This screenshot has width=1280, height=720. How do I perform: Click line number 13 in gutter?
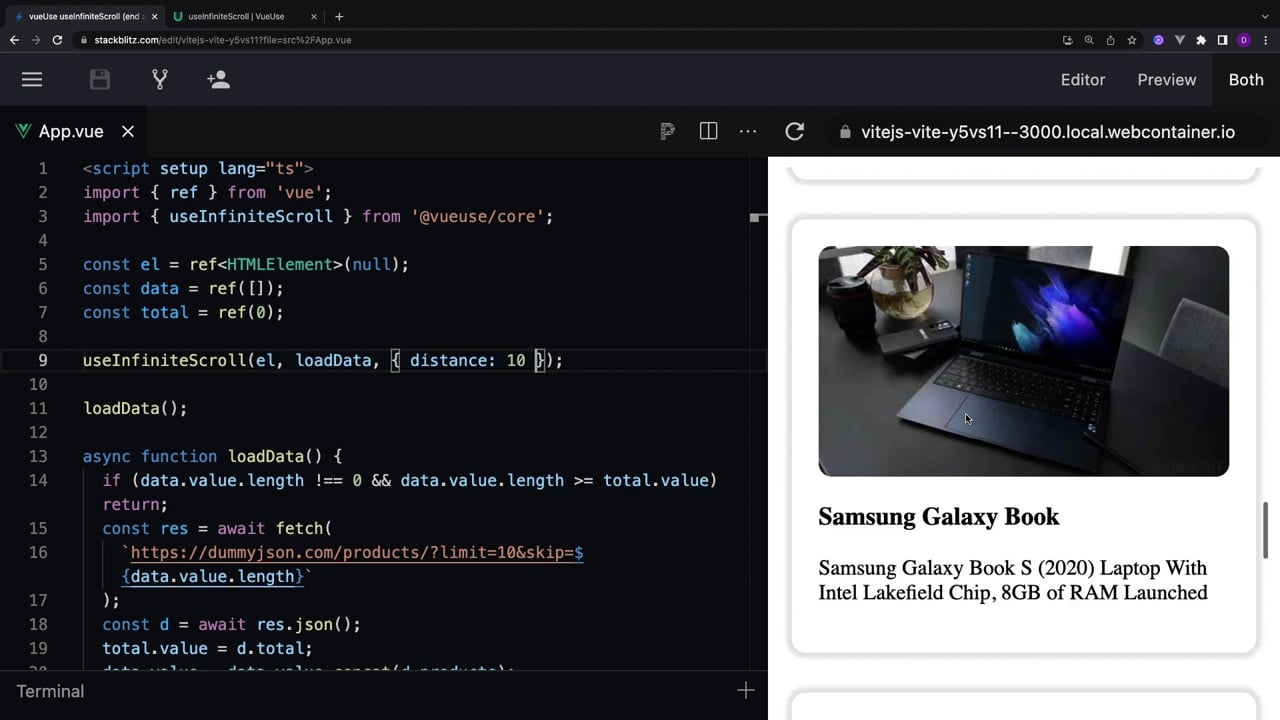[38, 456]
